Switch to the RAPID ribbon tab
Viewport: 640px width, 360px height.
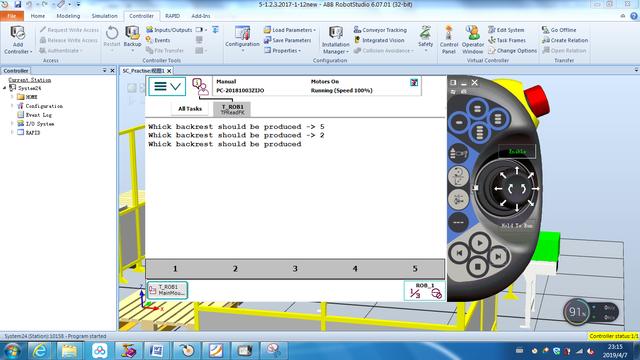tap(172, 16)
